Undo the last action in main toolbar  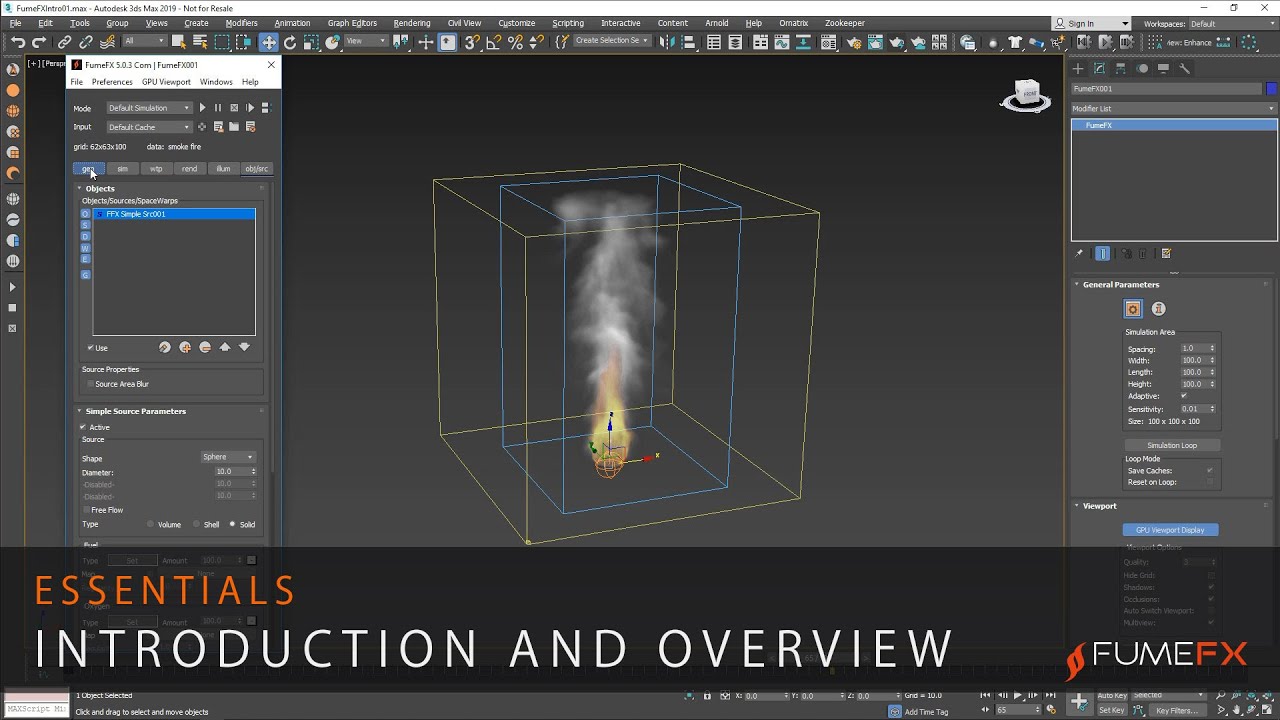coord(17,42)
